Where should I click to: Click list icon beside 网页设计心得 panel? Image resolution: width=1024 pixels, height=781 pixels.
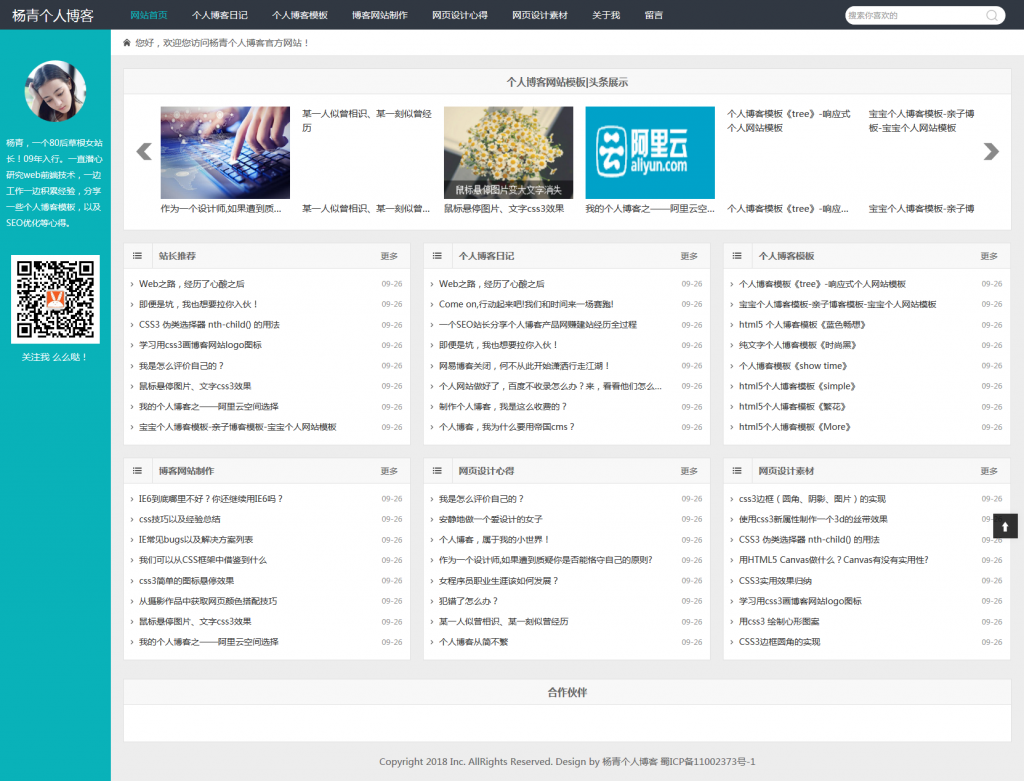(x=437, y=471)
